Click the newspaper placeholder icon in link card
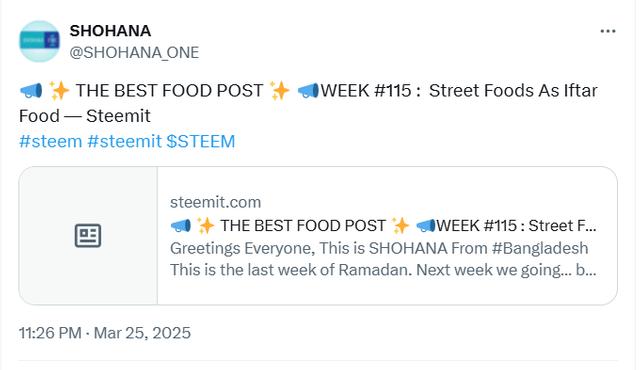 [88, 235]
